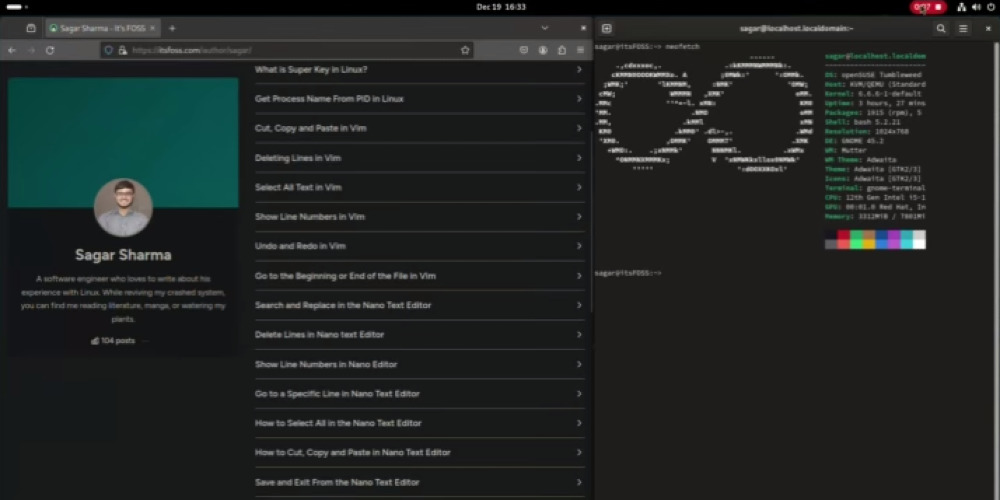Open the terminal hamburger menu
This screenshot has height=500, width=1000.
pos(963,29)
